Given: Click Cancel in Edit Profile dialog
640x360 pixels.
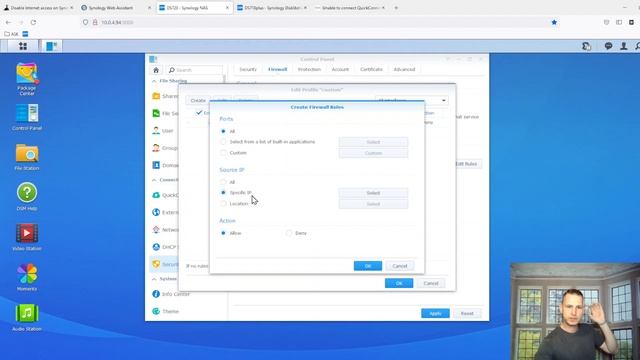Looking at the screenshot, I should [x=431, y=283].
